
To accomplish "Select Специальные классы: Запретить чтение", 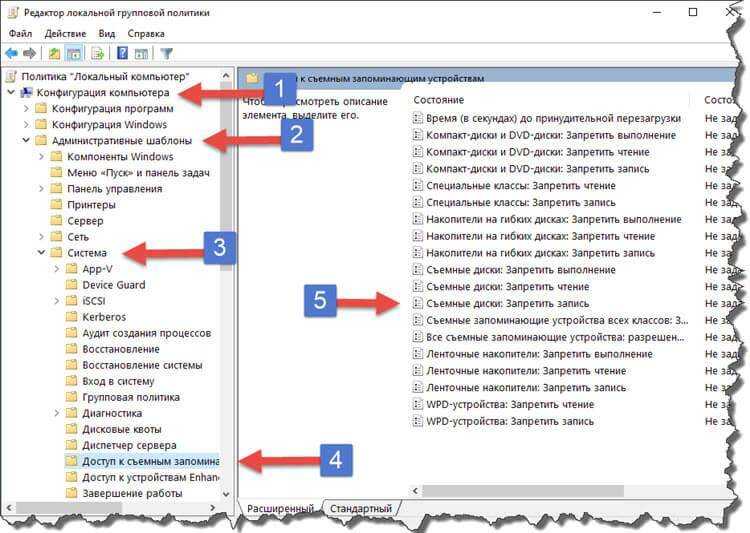I will point(521,186).
